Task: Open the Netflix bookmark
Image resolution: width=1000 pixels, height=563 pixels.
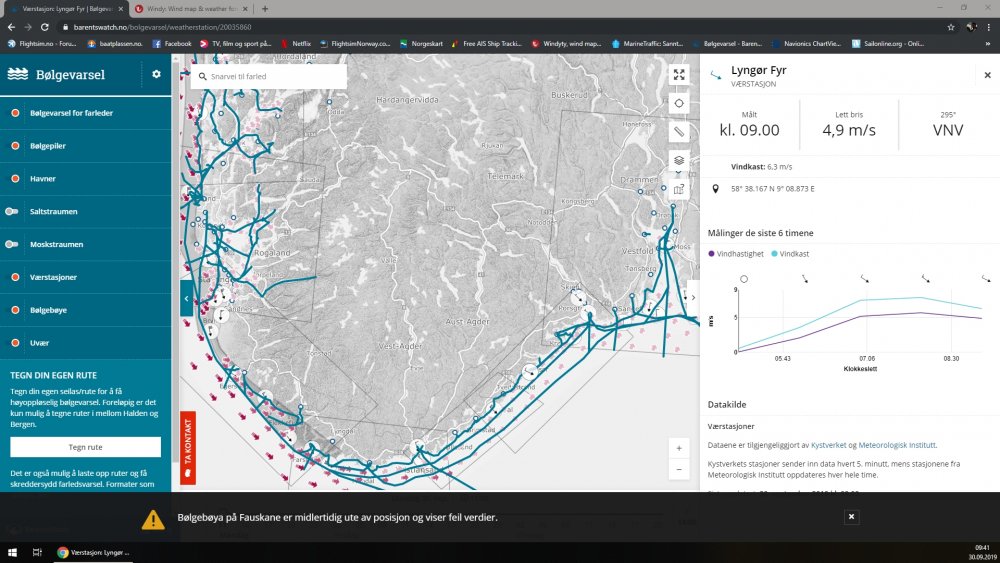Action: pyautogui.click(x=296, y=43)
